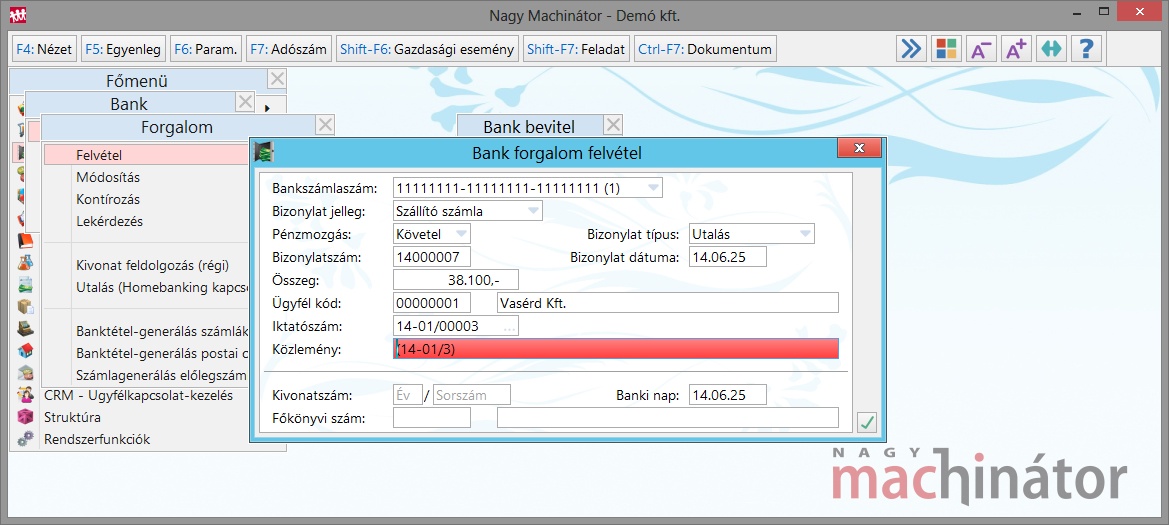Close the Főmenü panel
Screen dimensions: 1169x525
point(277,79)
